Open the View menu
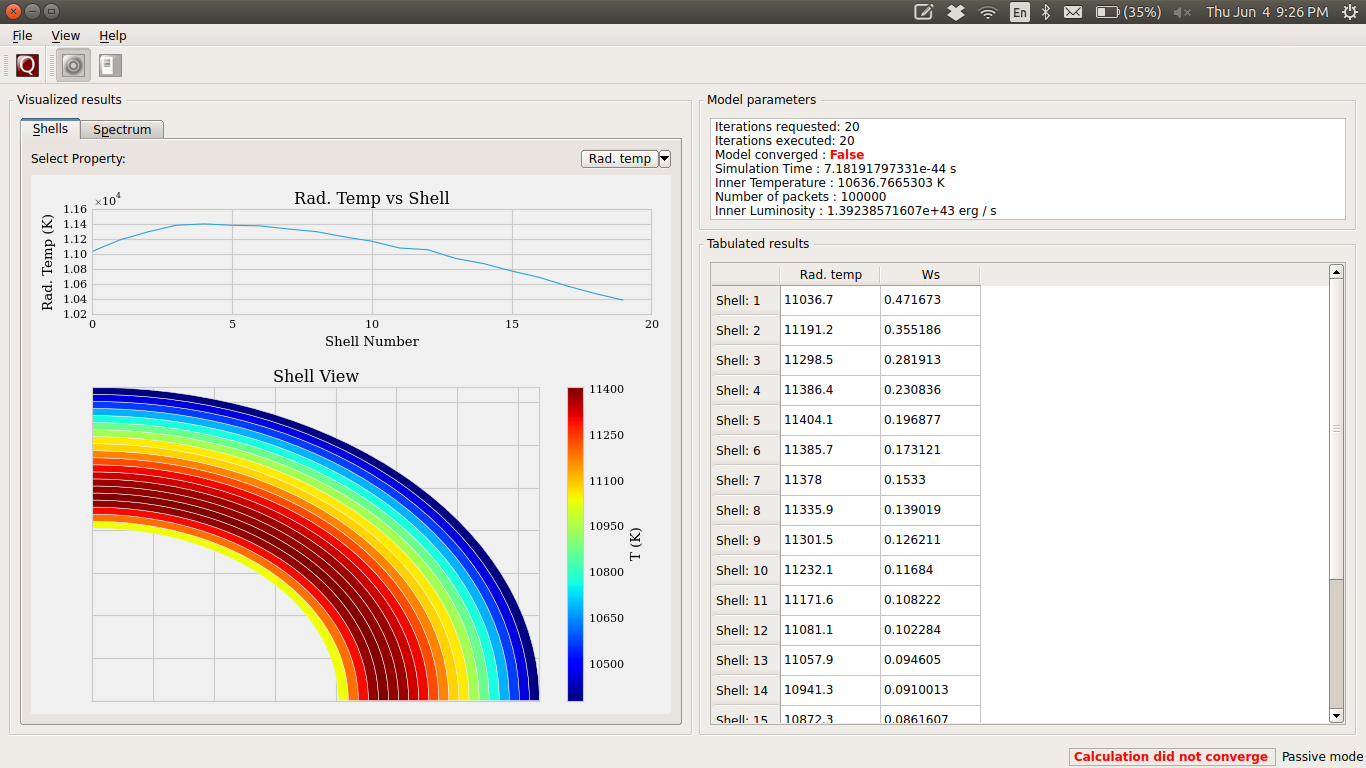Viewport: 1366px width, 768px height. click(x=66, y=36)
